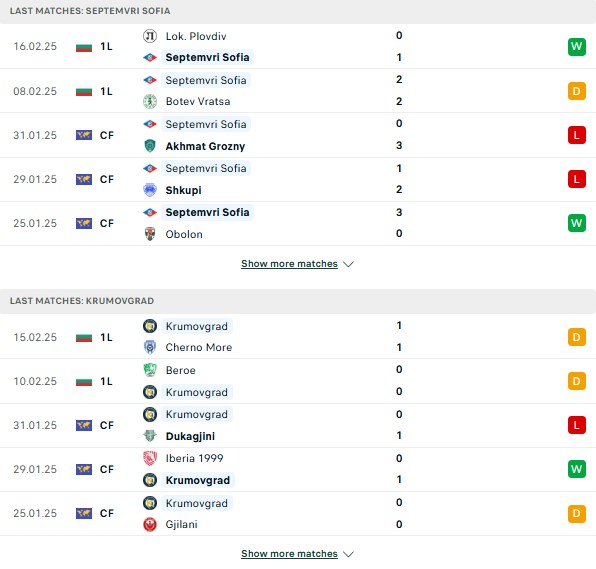
Task: Click the Obolon club crest icon
Action: (x=150, y=234)
